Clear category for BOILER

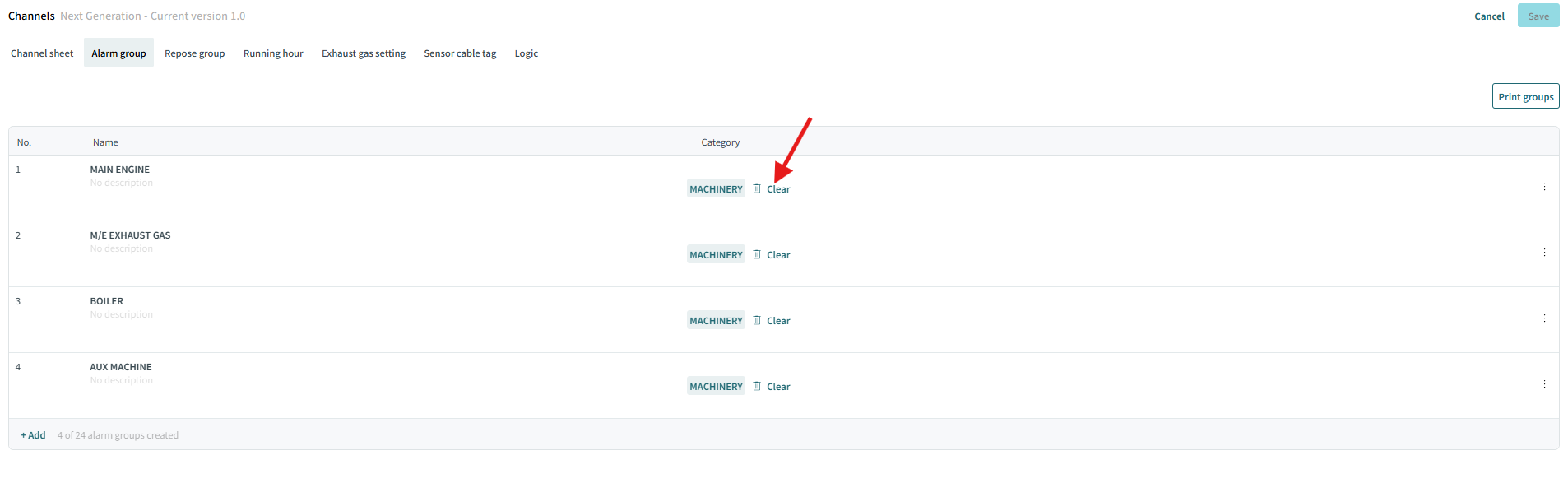pos(778,321)
